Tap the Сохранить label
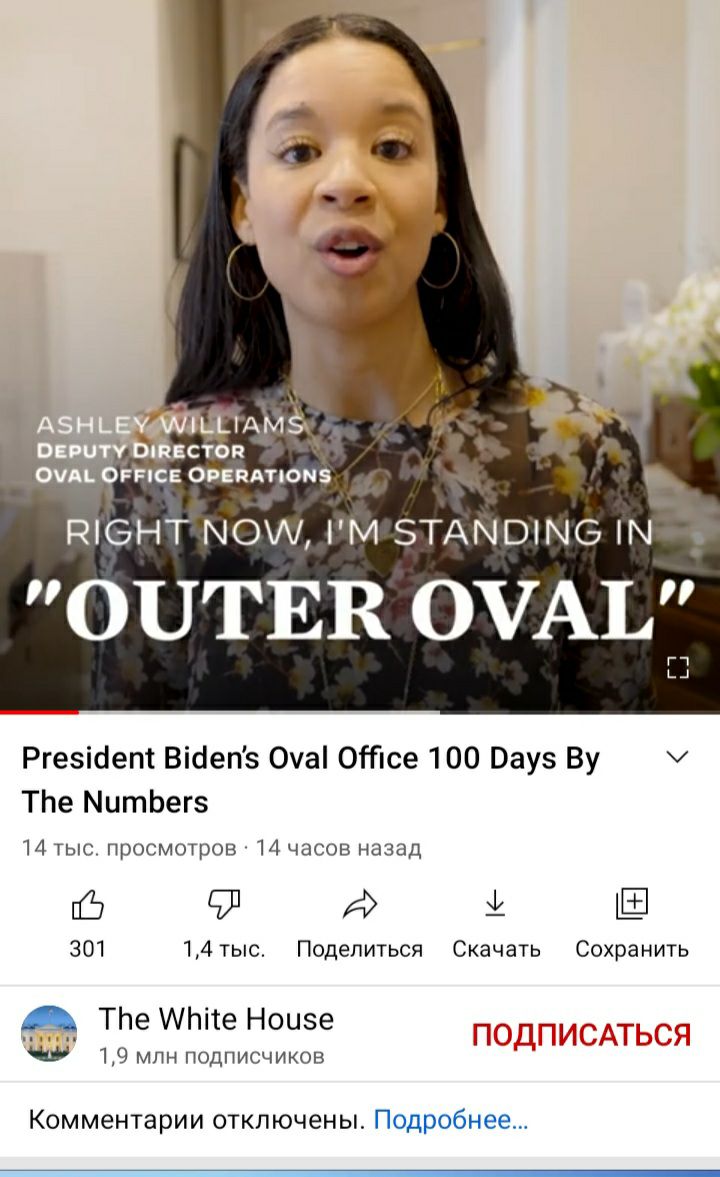This screenshot has width=720, height=1177. [x=632, y=950]
